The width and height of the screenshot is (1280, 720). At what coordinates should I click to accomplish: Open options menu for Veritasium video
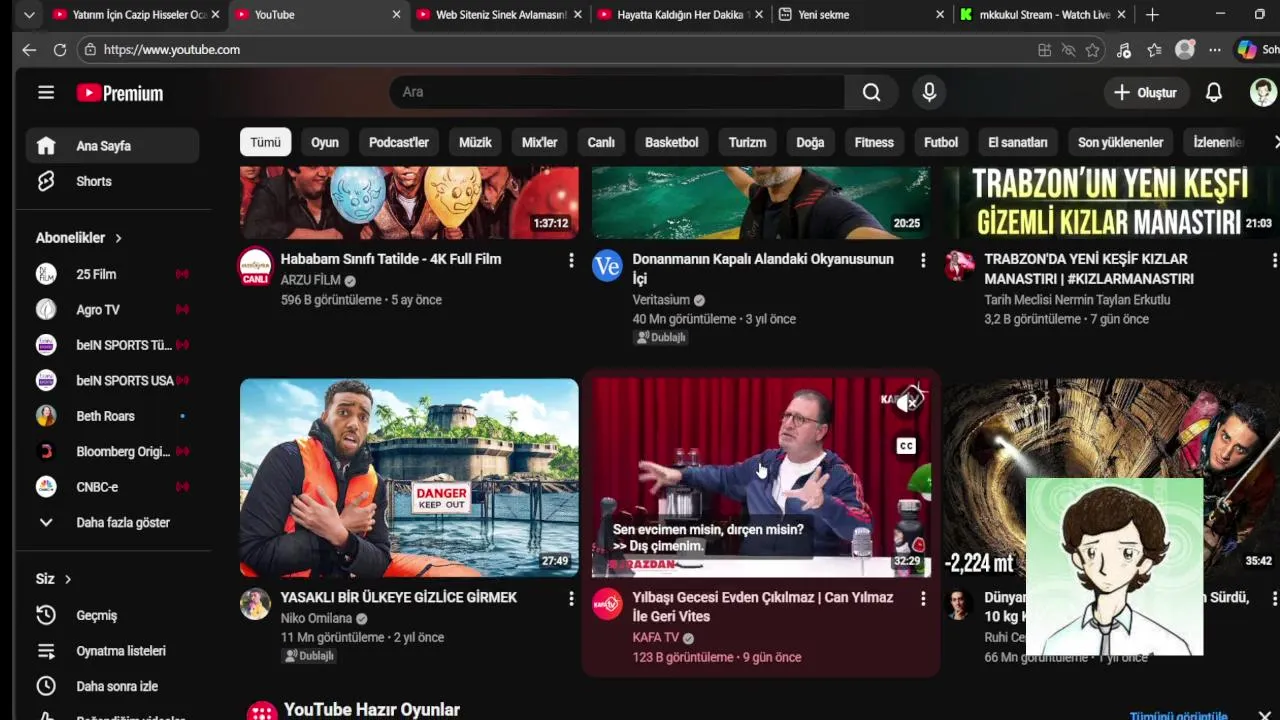pyautogui.click(x=923, y=260)
